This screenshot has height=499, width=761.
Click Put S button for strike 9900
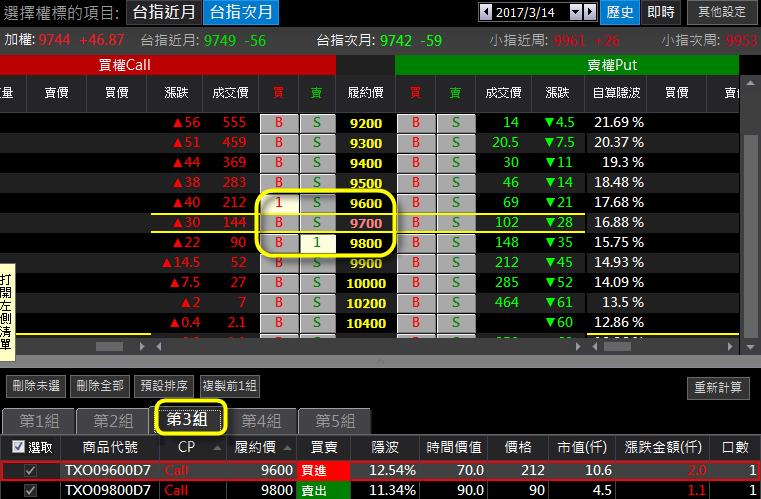[456, 263]
